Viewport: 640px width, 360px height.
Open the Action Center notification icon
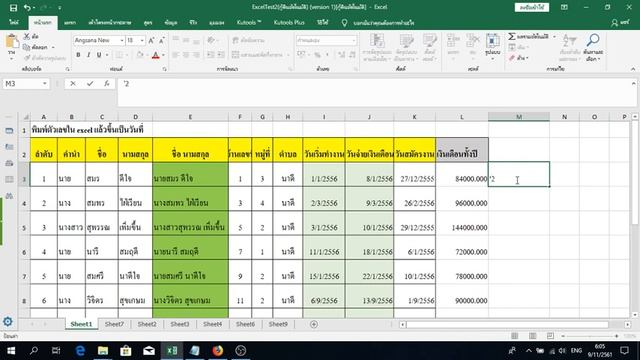pos(624,351)
